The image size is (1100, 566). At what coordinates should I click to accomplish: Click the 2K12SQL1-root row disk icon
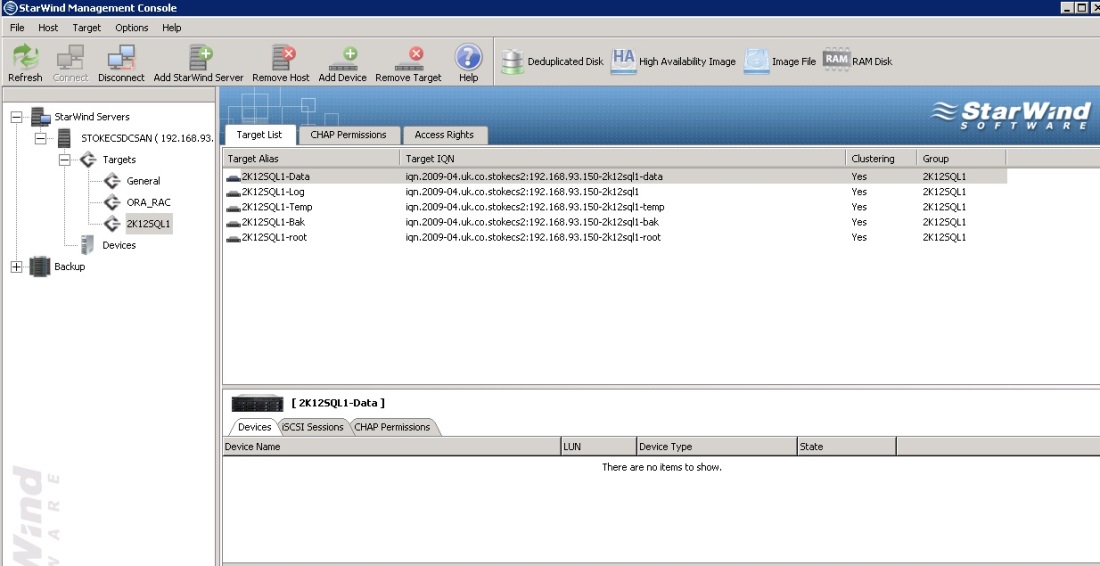(233, 238)
